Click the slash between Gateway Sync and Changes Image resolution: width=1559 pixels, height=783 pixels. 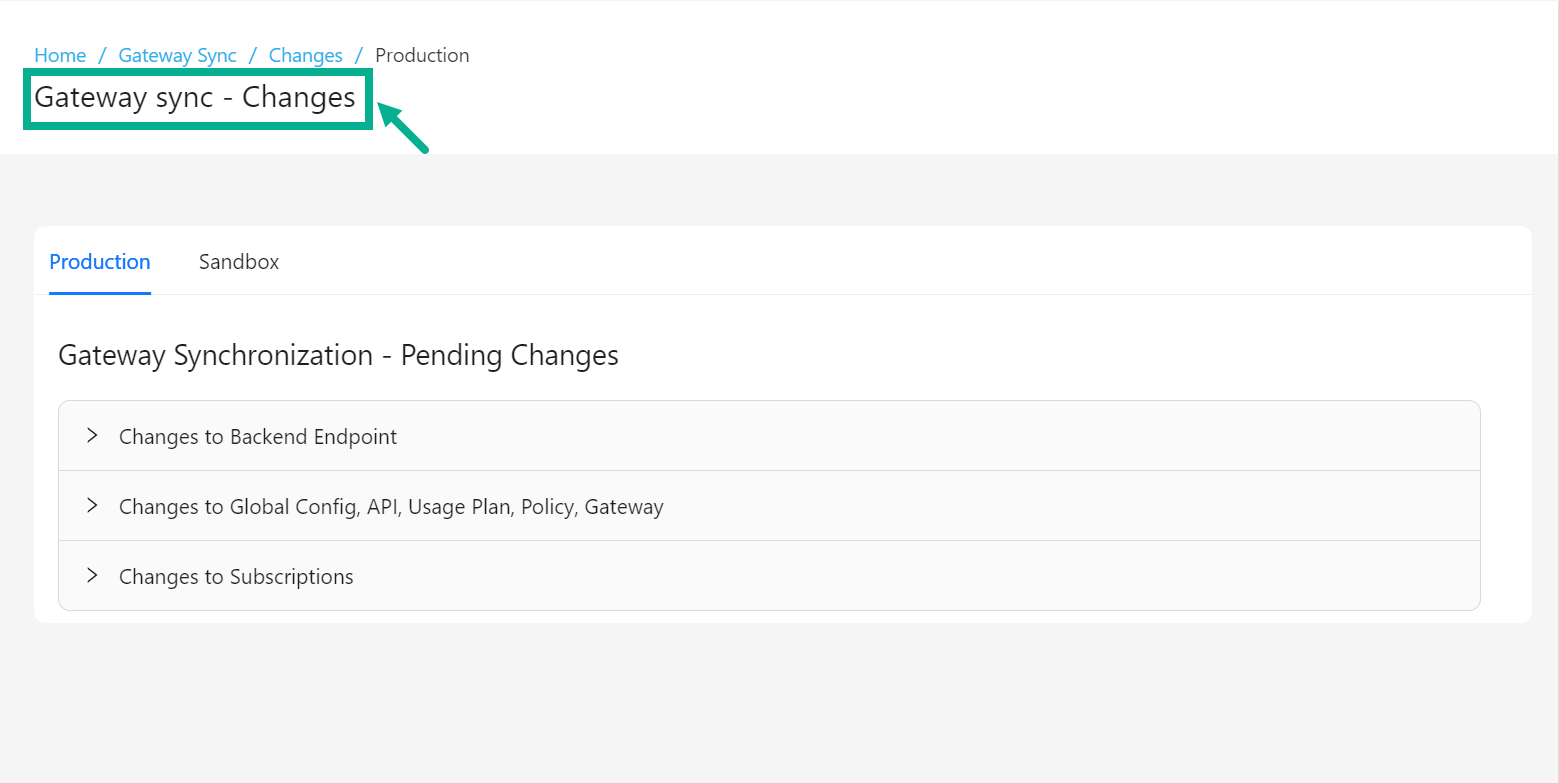[x=253, y=56]
